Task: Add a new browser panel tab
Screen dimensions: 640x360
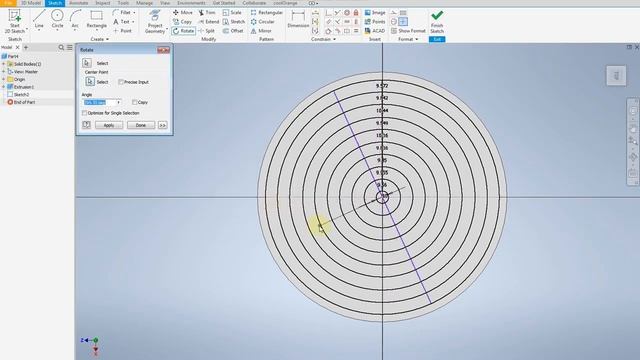Action: (26, 47)
